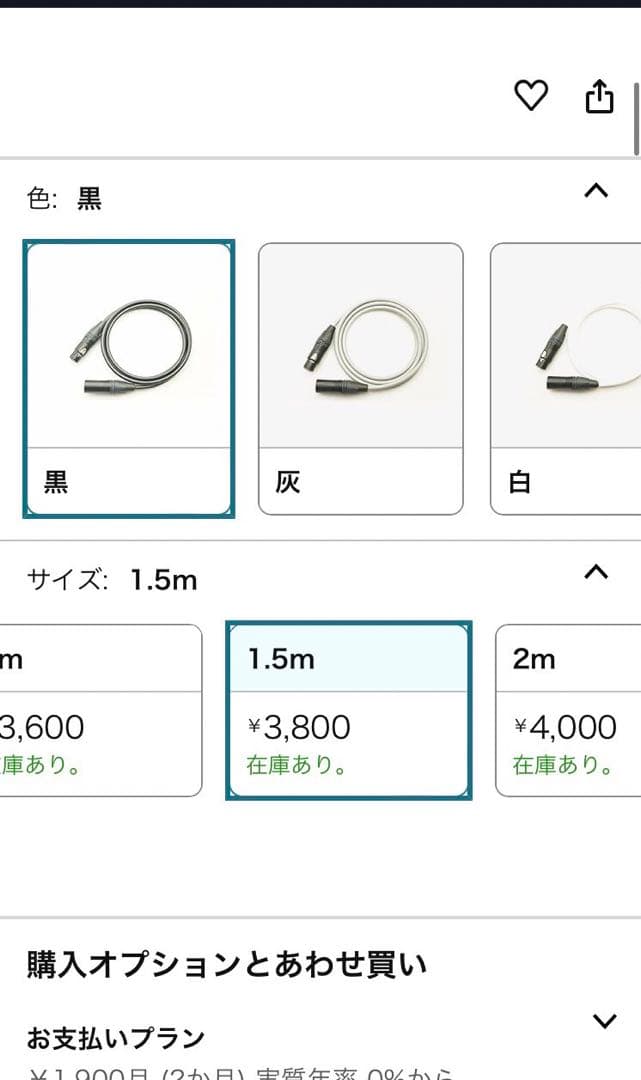Tap the share icon
This screenshot has width=641, height=1080.
(x=598, y=97)
